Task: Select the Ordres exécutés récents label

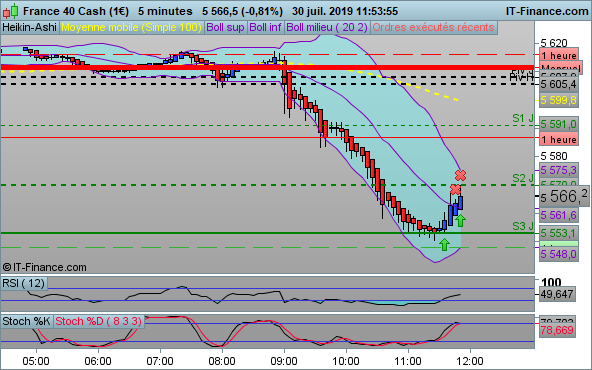Action: point(433,28)
